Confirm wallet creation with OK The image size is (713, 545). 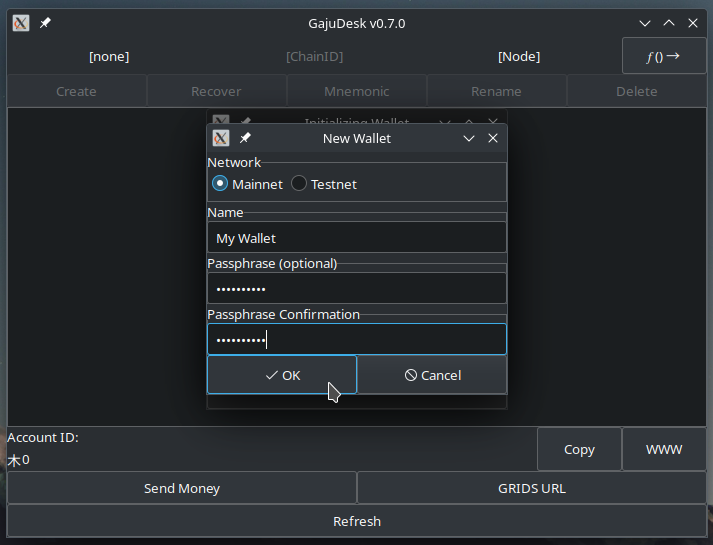[282, 375]
